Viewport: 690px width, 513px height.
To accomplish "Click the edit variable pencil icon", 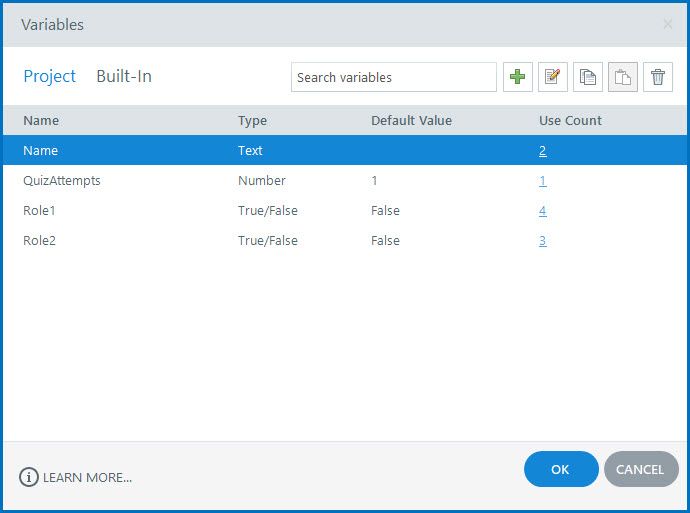I will 553,77.
